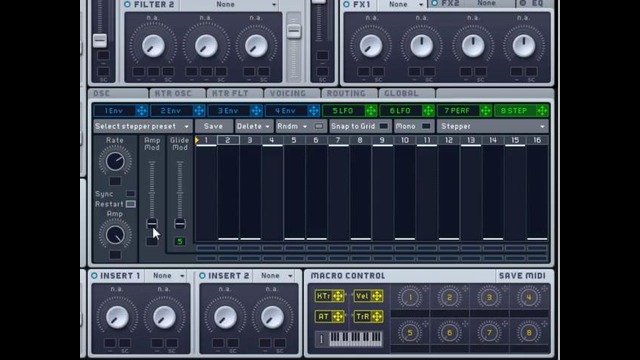The image size is (640, 360).
Task: Click the 8 STEP drag-assign cross icon
Action: tap(542, 111)
